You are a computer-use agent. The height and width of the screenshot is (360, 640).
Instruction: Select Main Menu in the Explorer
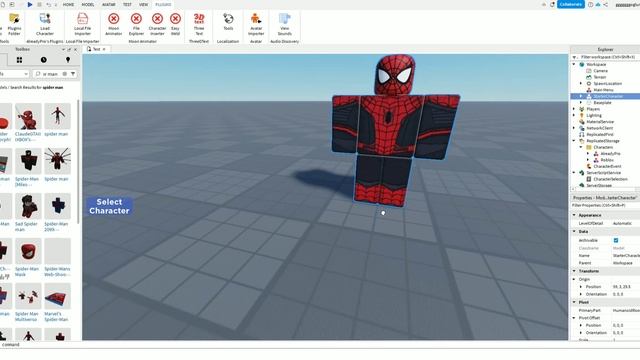click(603, 90)
